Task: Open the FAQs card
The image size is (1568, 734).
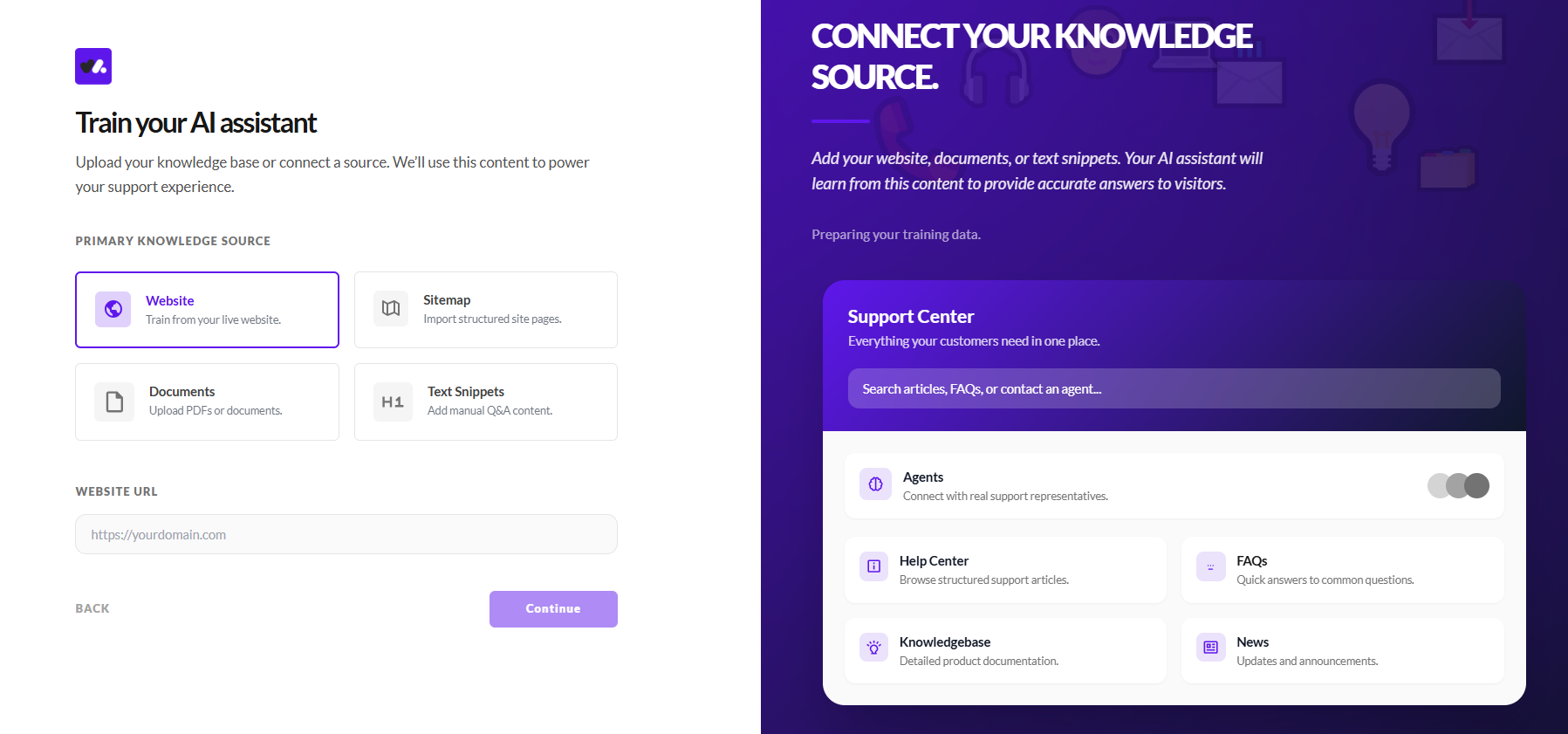Action: (1342, 570)
